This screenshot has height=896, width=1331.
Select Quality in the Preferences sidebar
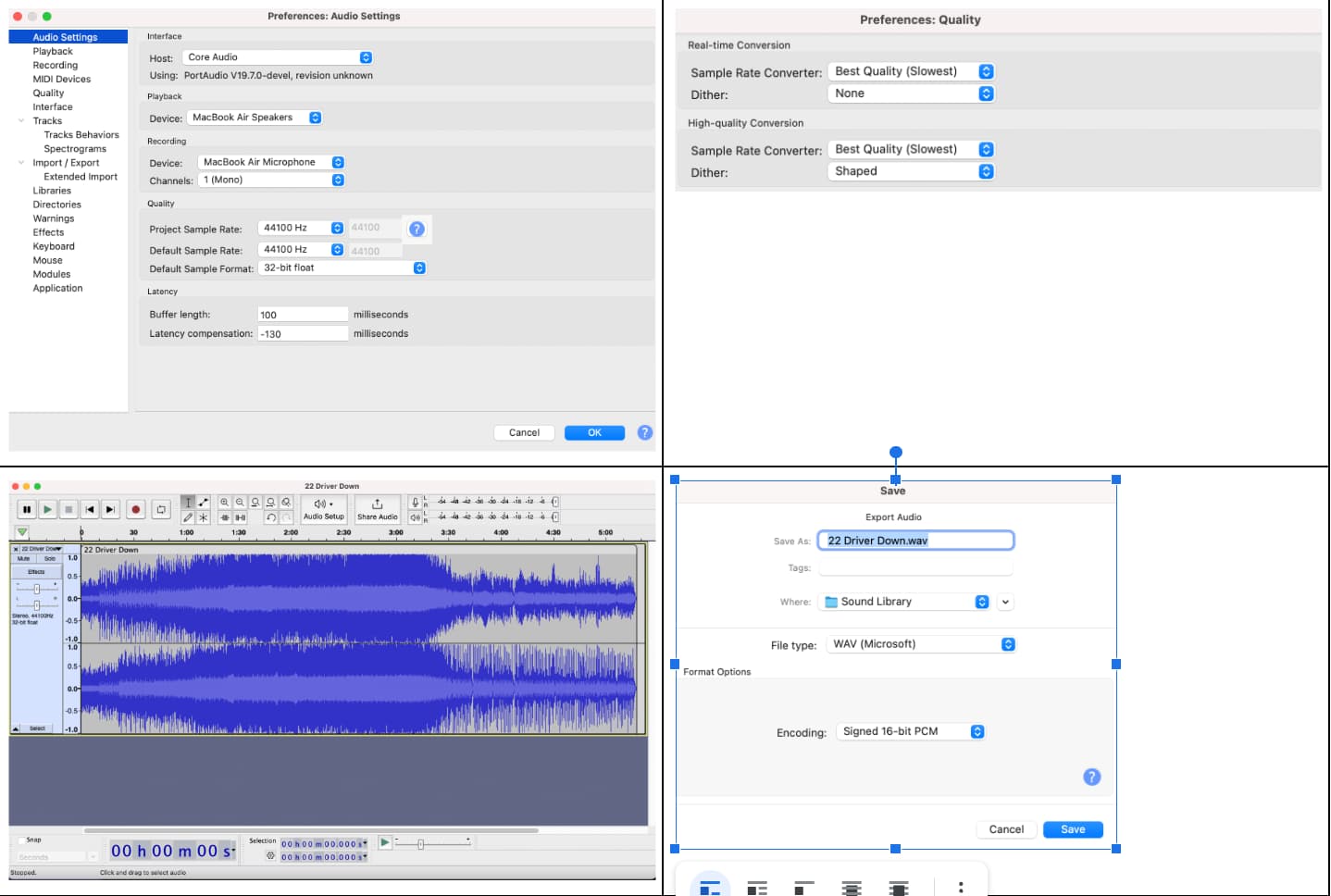[47, 93]
